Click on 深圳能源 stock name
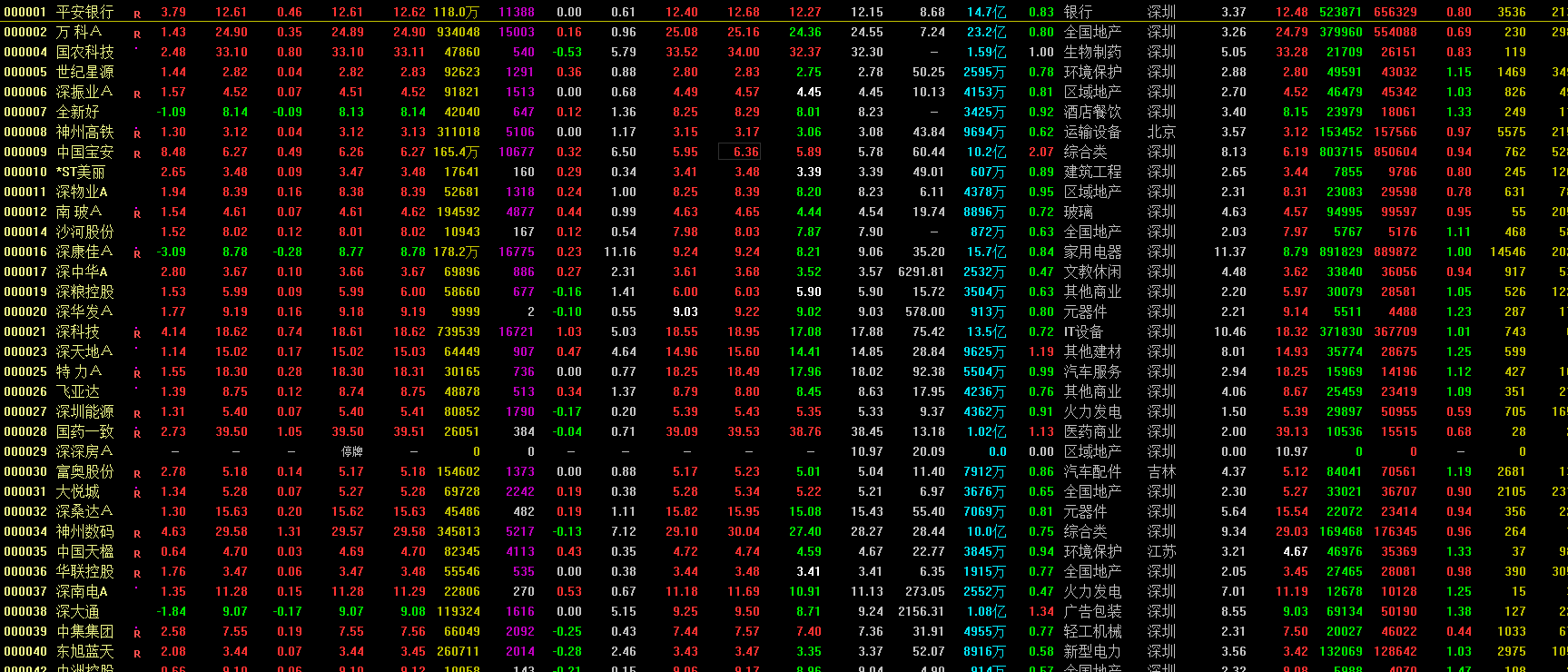Screen dimensions: 1568x672 click(x=85, y=411)
